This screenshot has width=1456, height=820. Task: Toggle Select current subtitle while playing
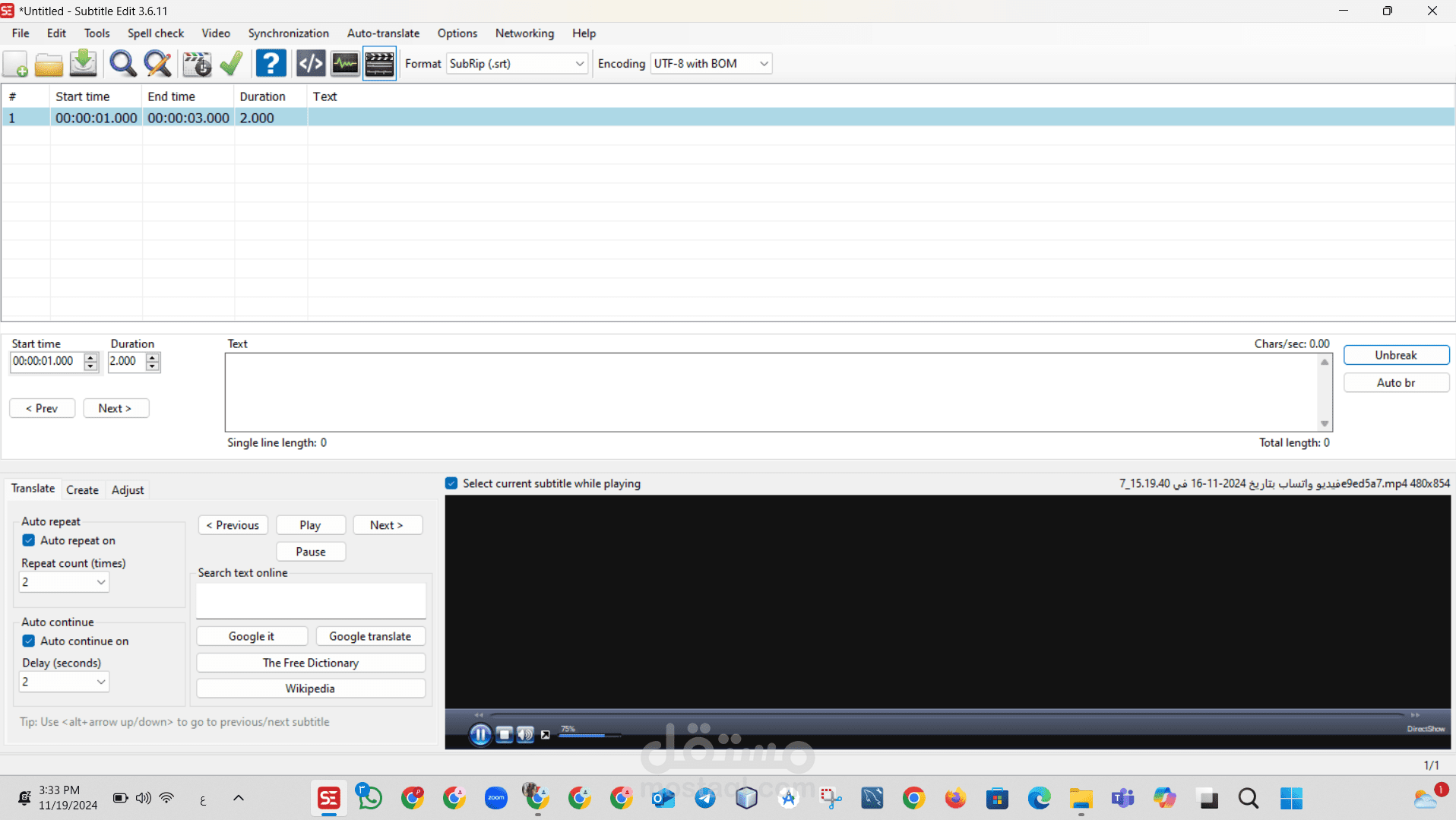[451, 483]
